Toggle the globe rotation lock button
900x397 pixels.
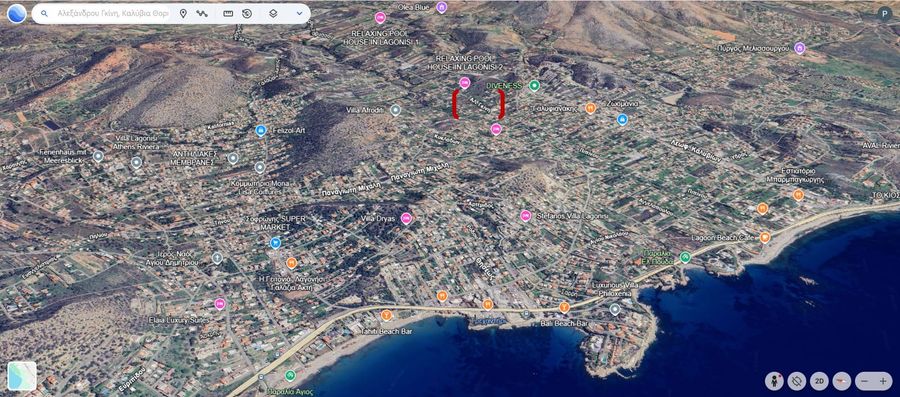pos(797,381)
